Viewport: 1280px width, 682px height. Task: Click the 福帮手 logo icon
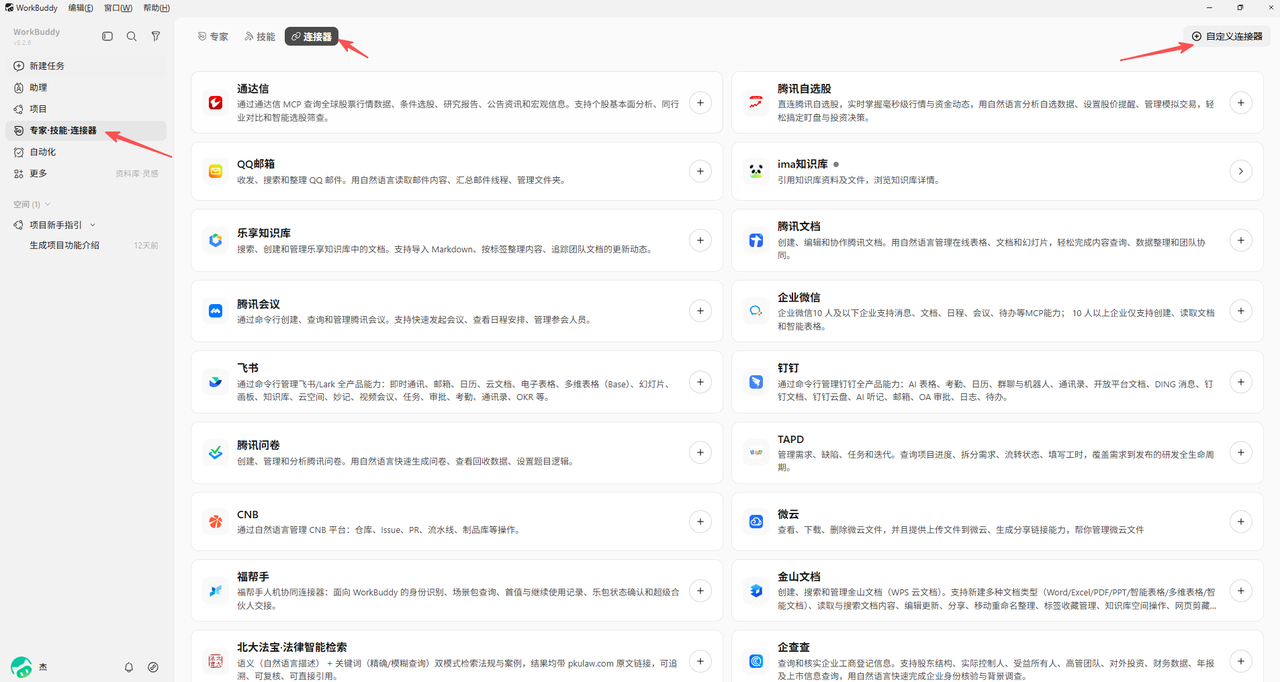tap(215, 591)
